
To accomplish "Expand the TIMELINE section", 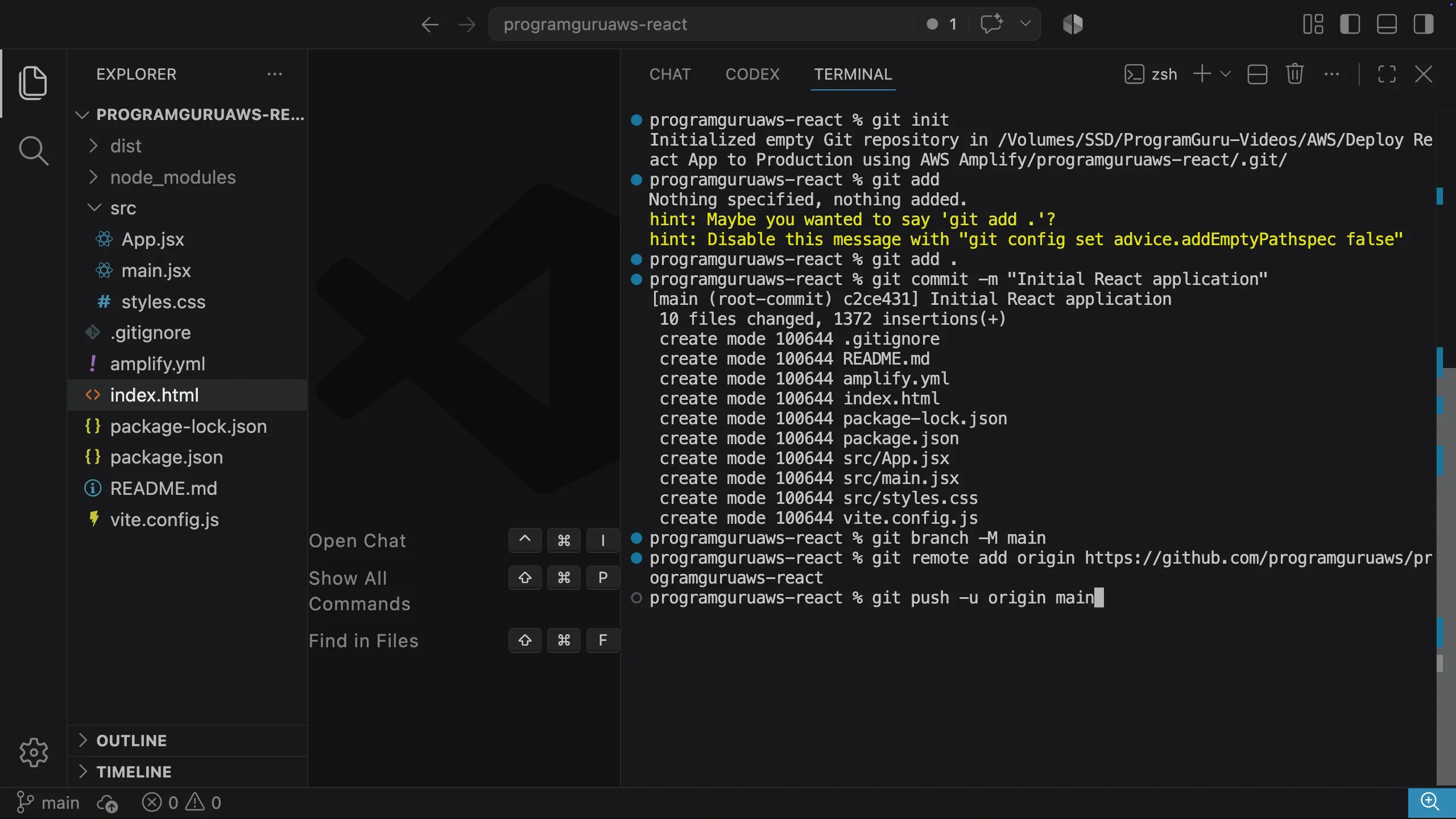I will 188,772.
